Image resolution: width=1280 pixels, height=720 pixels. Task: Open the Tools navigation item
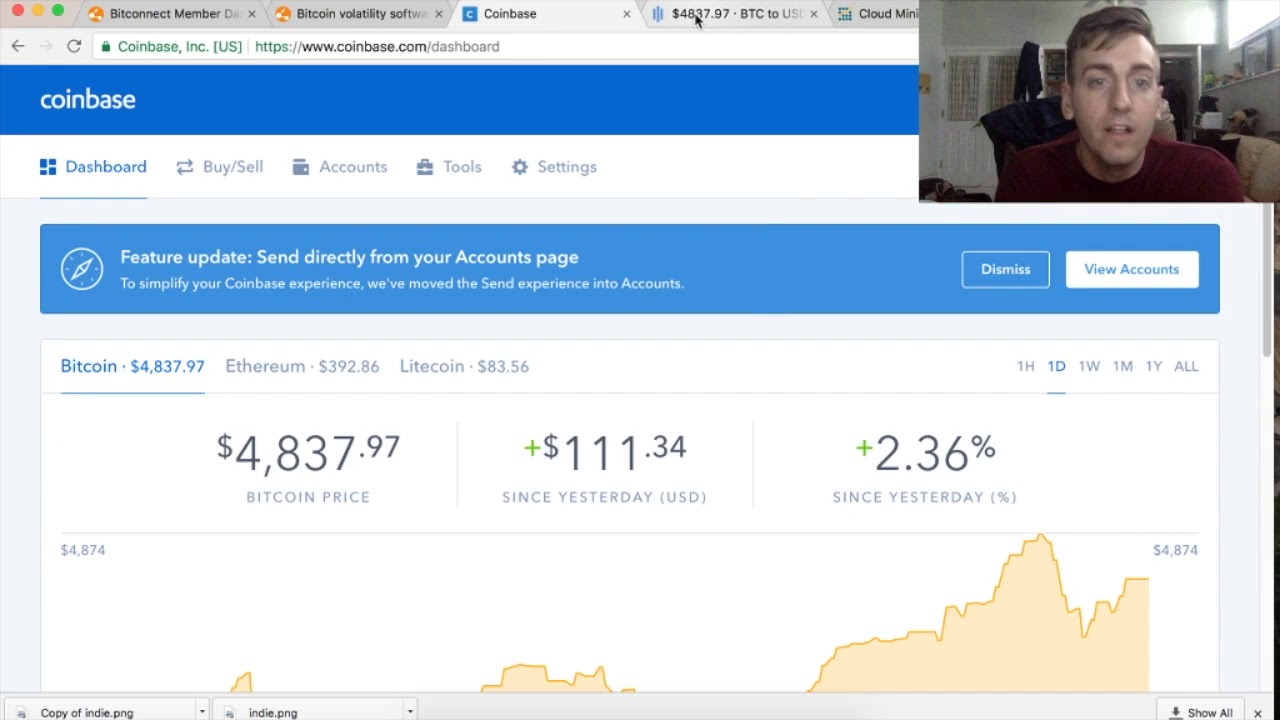pyautogui.click(x=449, y=167)
